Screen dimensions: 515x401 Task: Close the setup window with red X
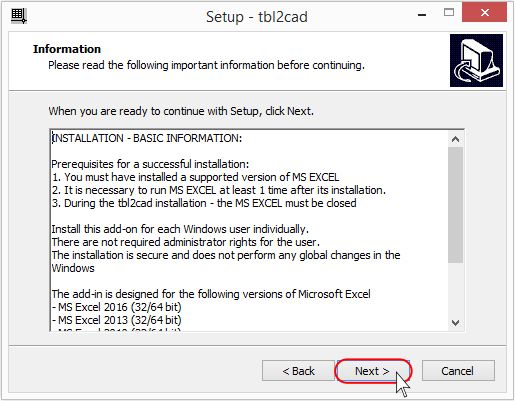tap(484, 13)
